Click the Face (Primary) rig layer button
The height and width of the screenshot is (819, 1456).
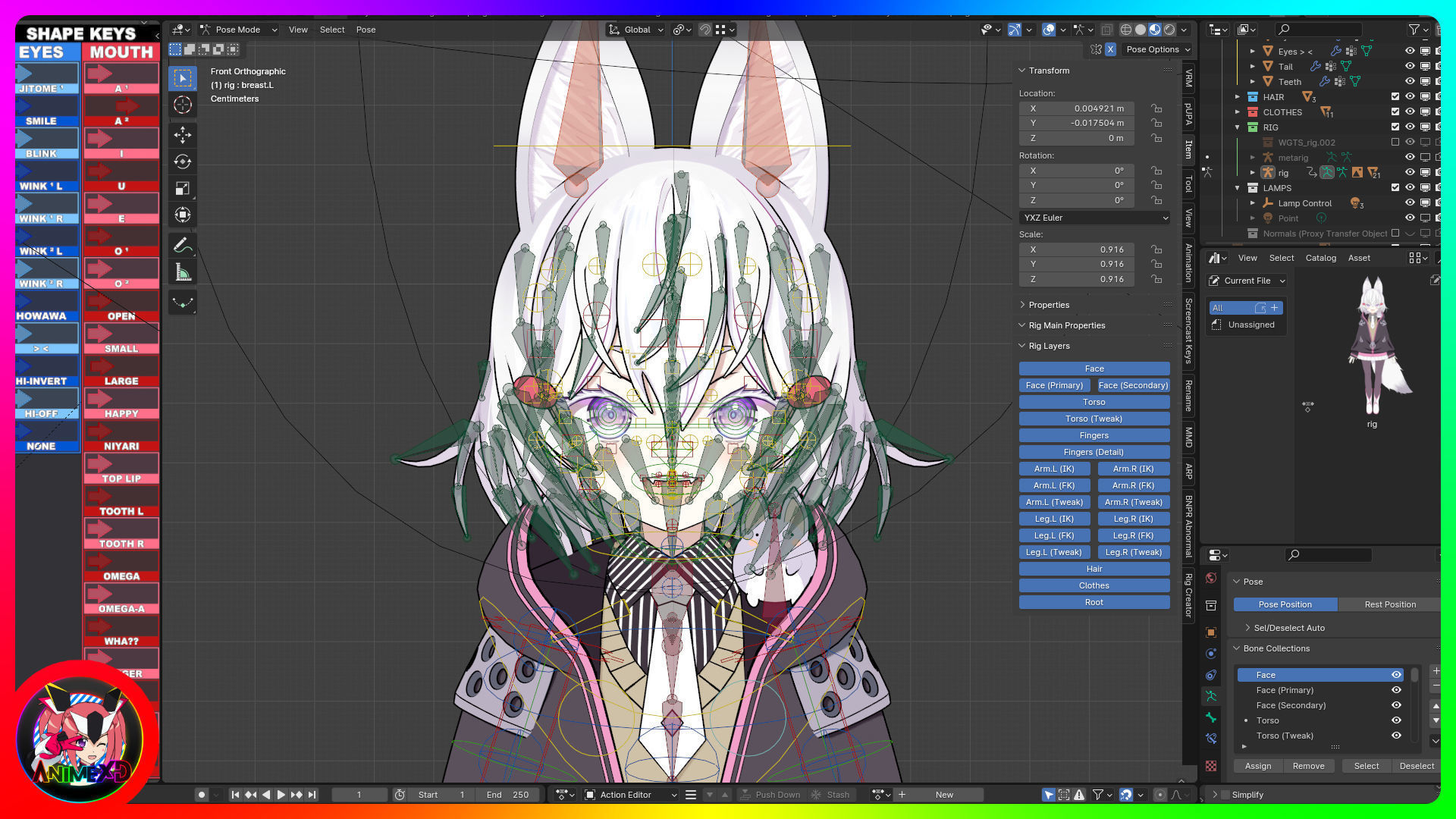(1054, 385)
